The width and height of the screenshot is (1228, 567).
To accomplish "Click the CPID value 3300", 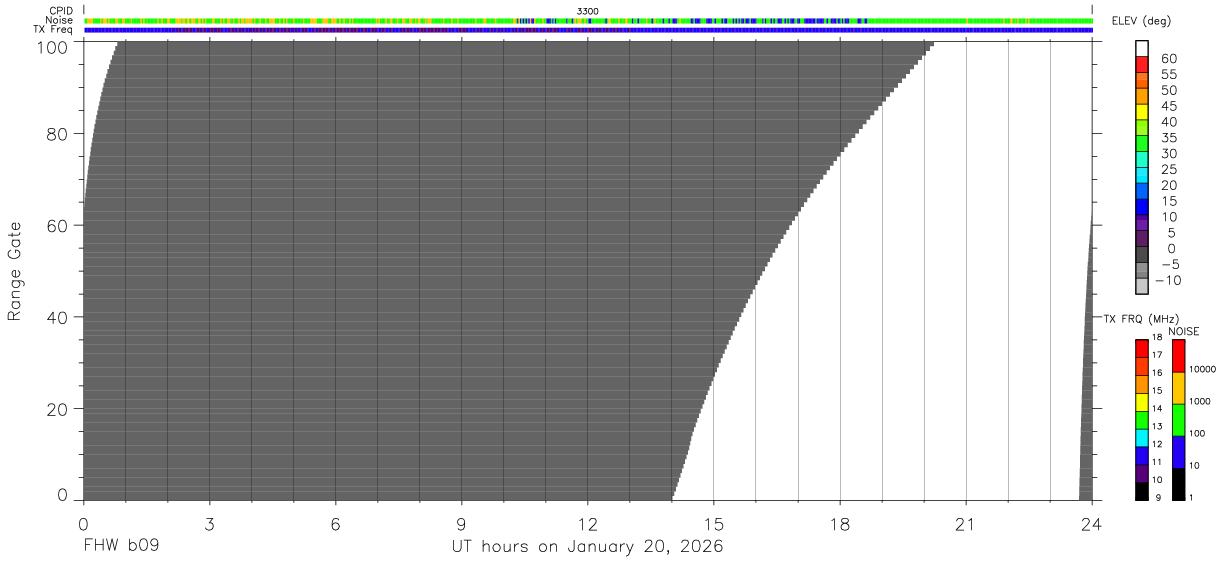I will tap(587, 11).
